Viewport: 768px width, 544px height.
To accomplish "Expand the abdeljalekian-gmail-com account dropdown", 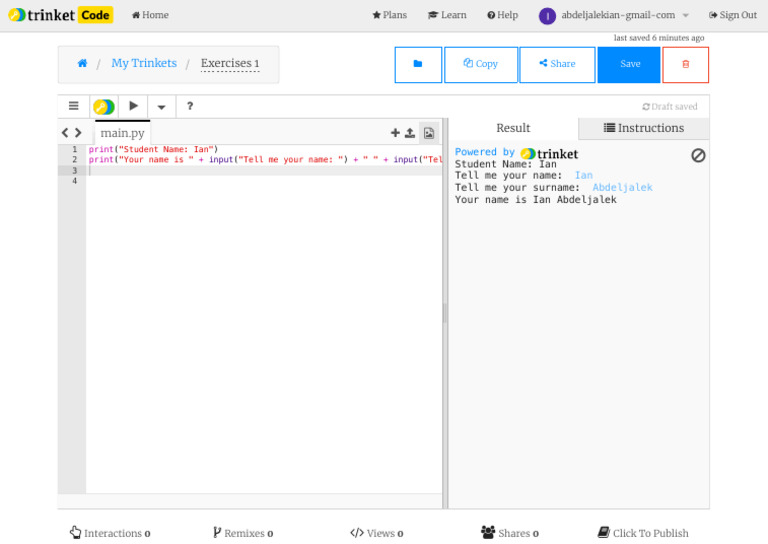I will (x=625, y=15).
